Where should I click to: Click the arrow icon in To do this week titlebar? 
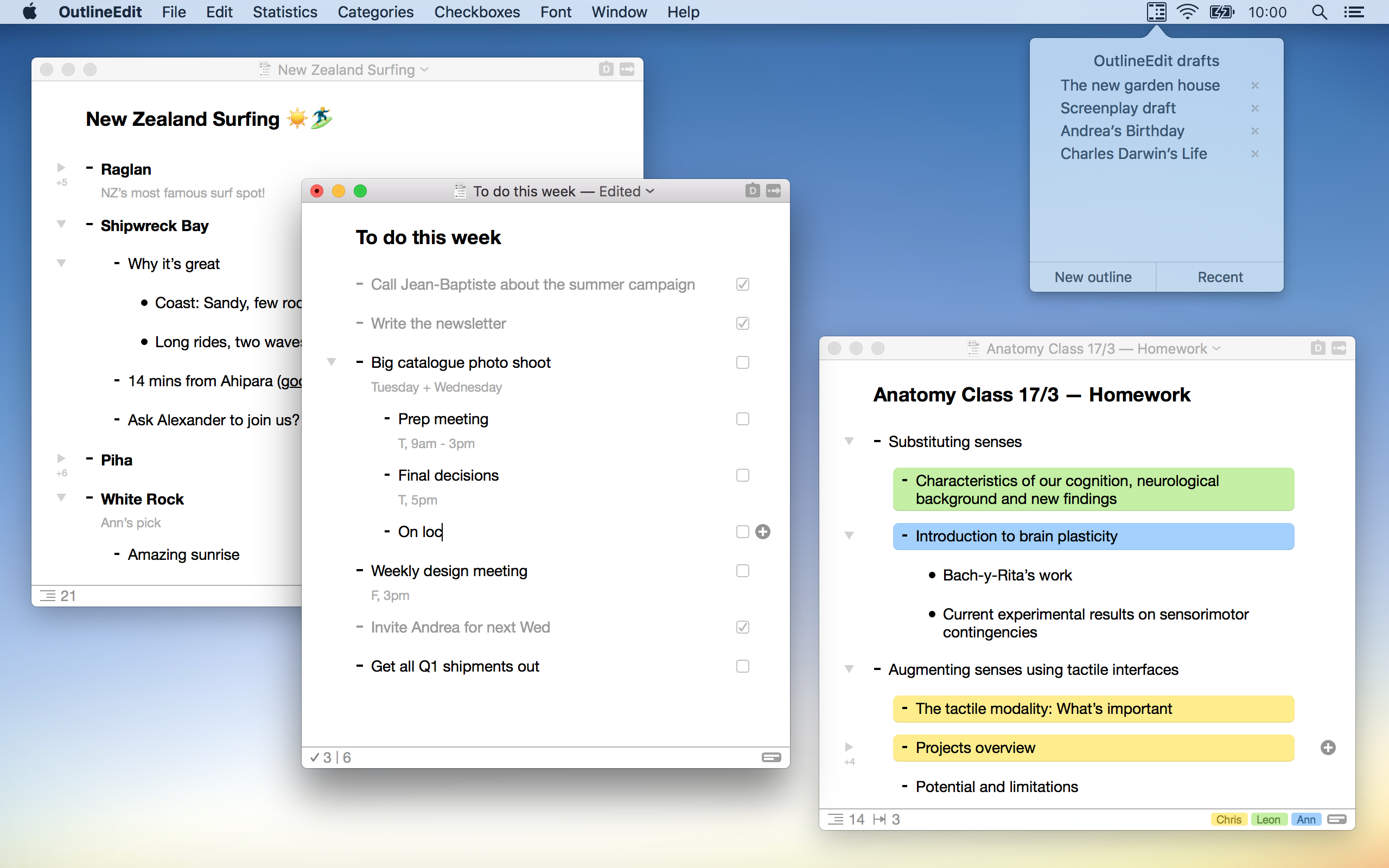(774, 190)
